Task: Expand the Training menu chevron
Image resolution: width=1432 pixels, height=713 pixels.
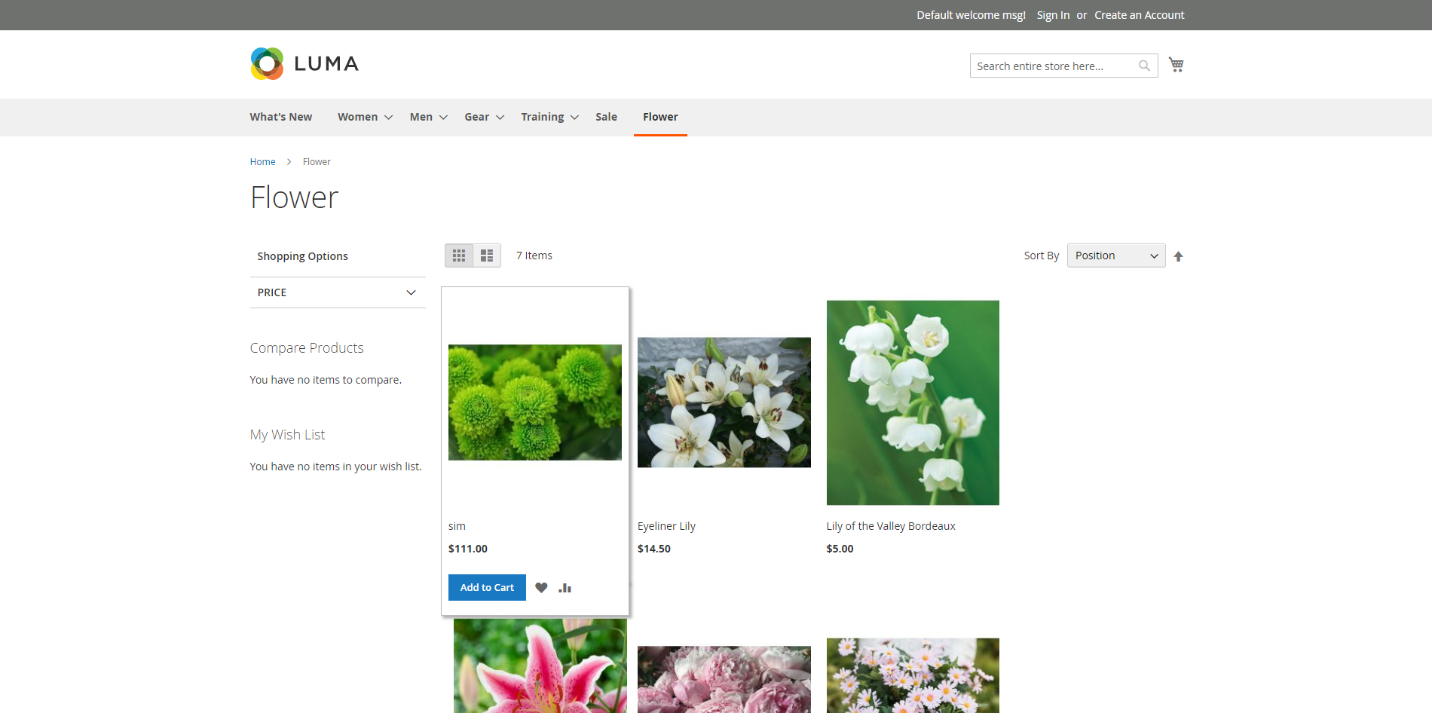Action: pos(574,118)
